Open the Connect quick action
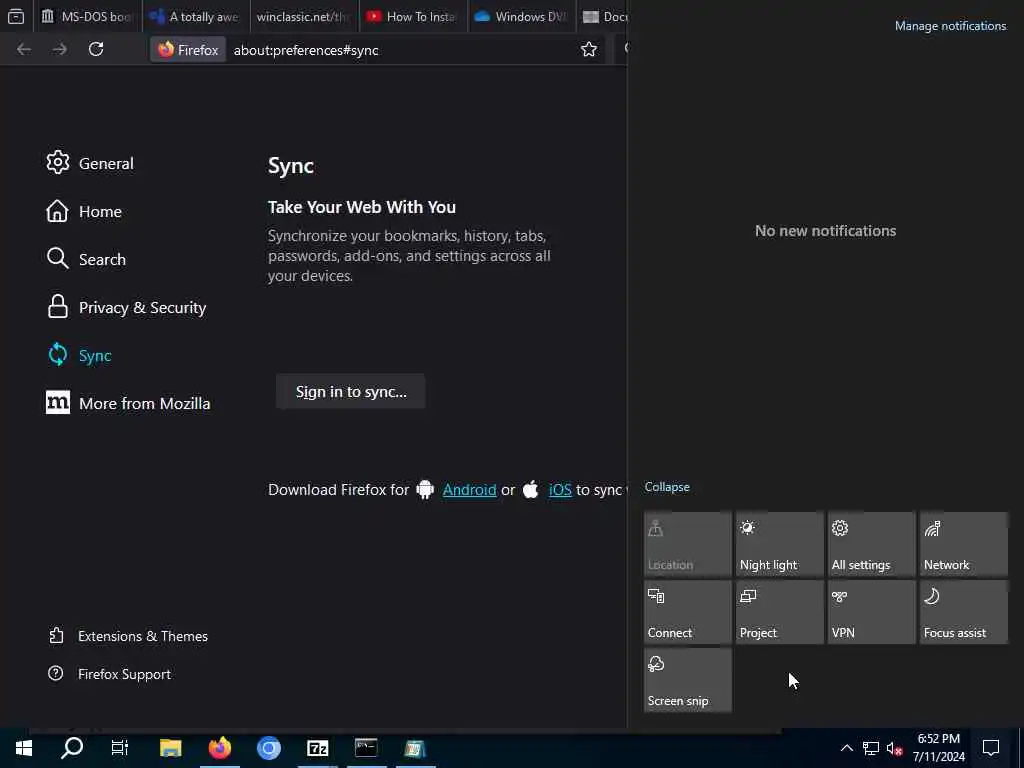The image size is (1024, 768). click(688, 612)
